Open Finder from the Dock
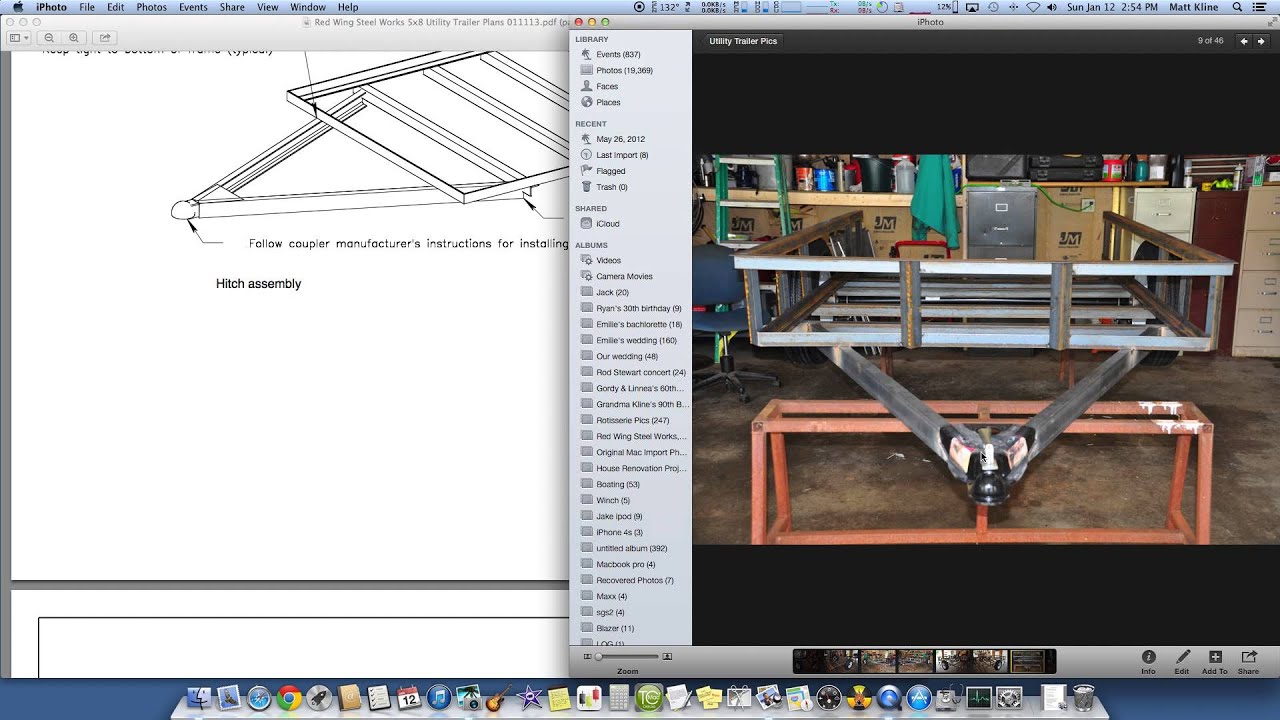Image resolution: width=1280 pixels, height=720 pixels. pyautogui.click(x=199, y=697)
